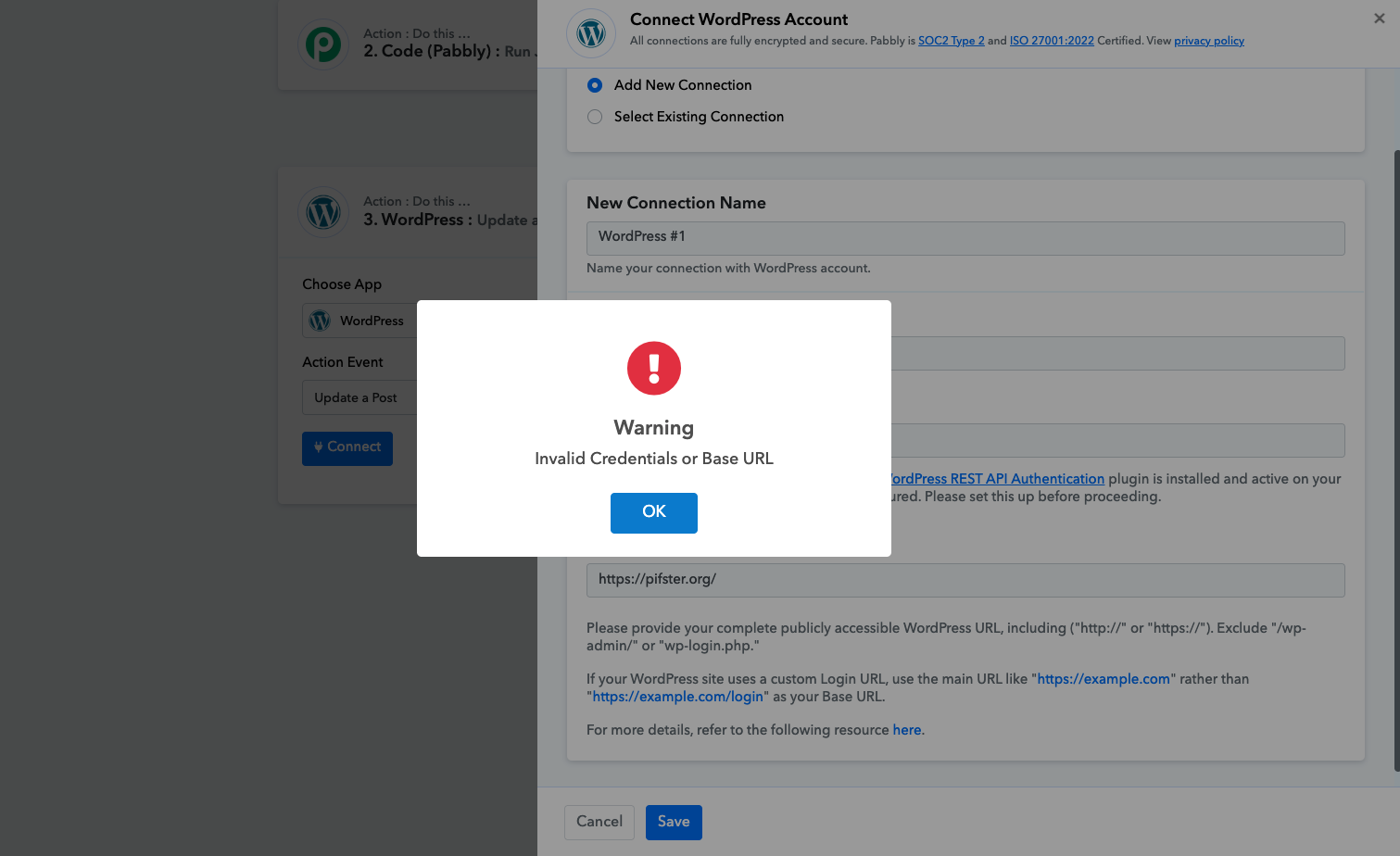
Task: Click the WordPress icon on step 3
Action: click(323, 212)
